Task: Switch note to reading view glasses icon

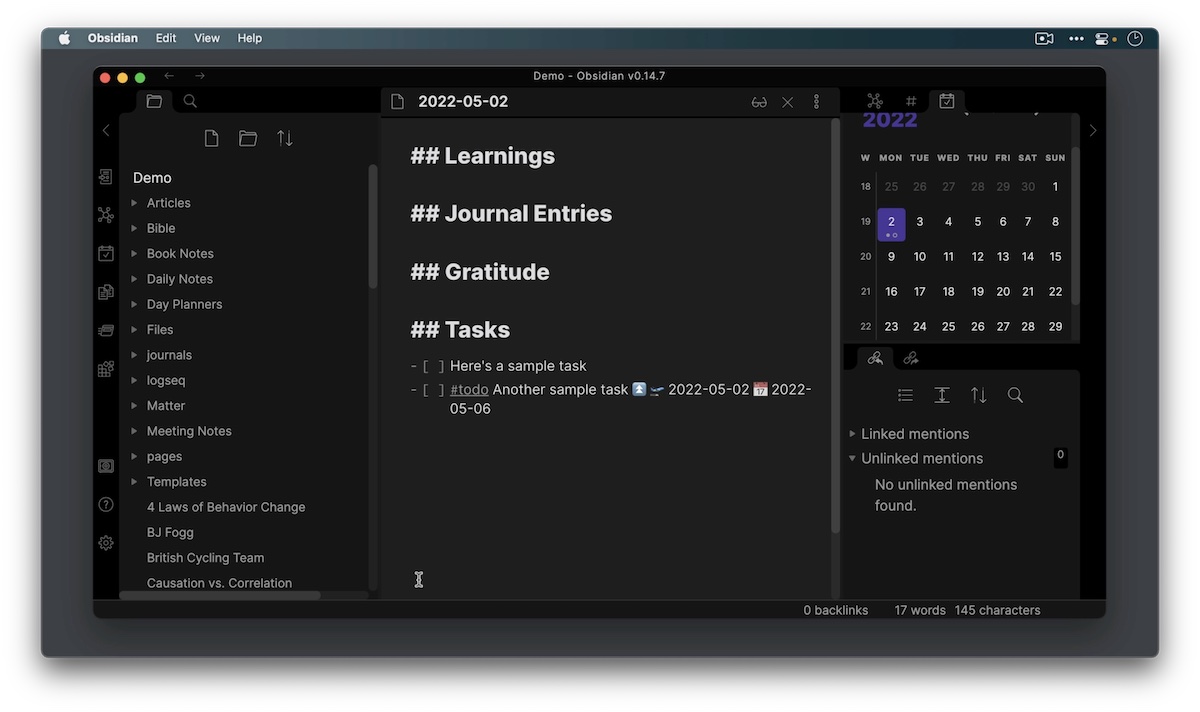Action: (760, 102)
